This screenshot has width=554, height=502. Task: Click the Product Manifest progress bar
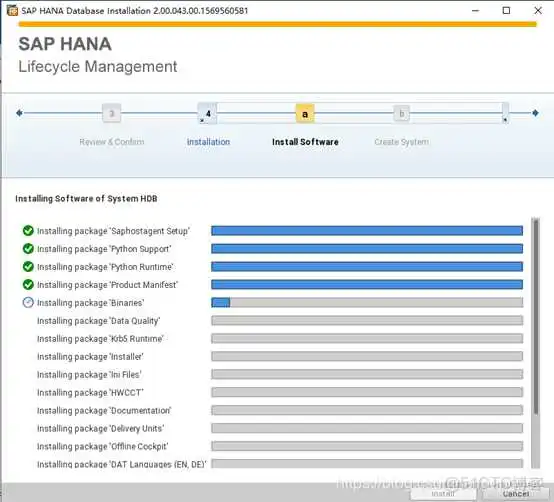click(x=367, y=284)
